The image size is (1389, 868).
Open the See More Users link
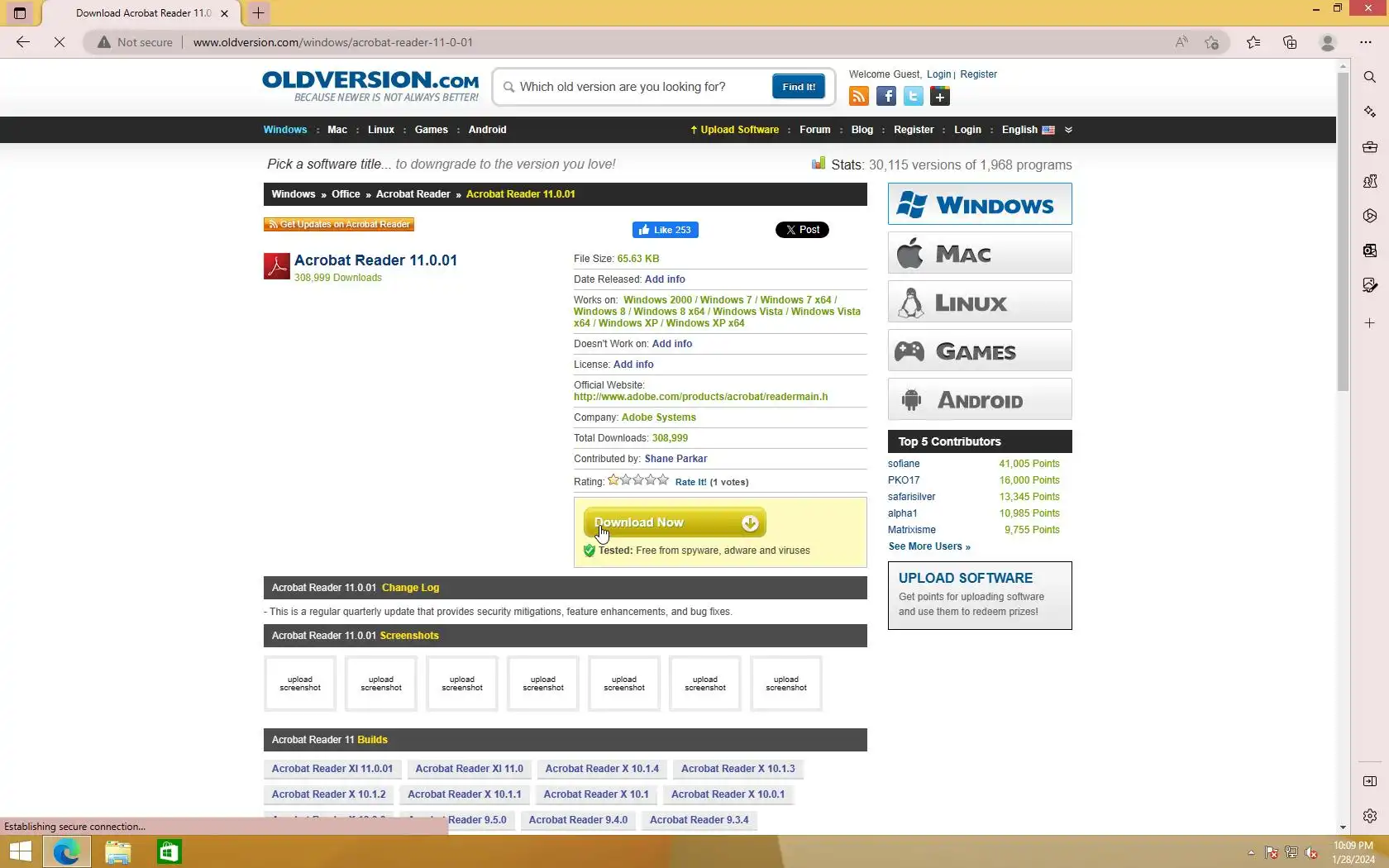click(x=929, y=546)
